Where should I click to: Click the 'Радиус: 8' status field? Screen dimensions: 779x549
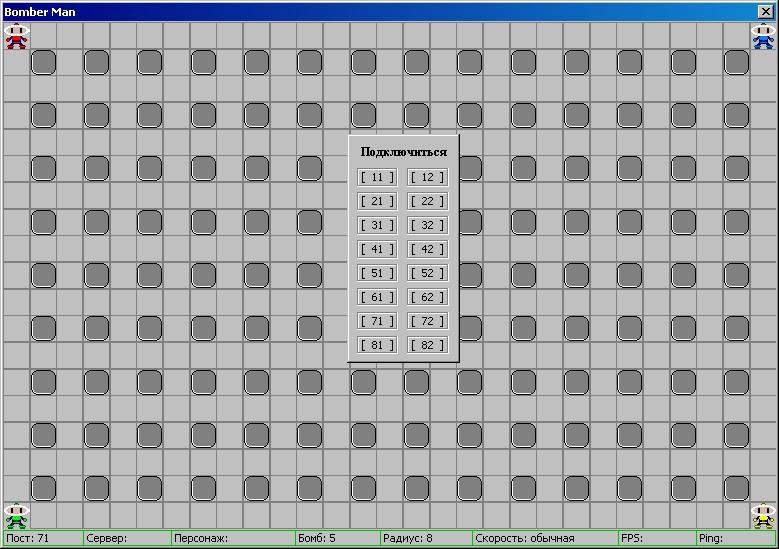tap(427, 538)
